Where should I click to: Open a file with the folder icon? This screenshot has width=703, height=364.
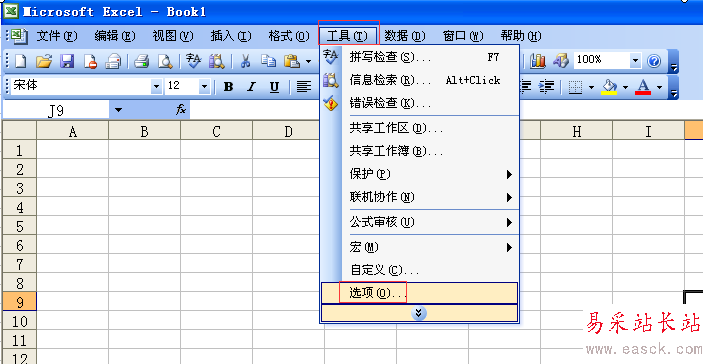(44, 61)
